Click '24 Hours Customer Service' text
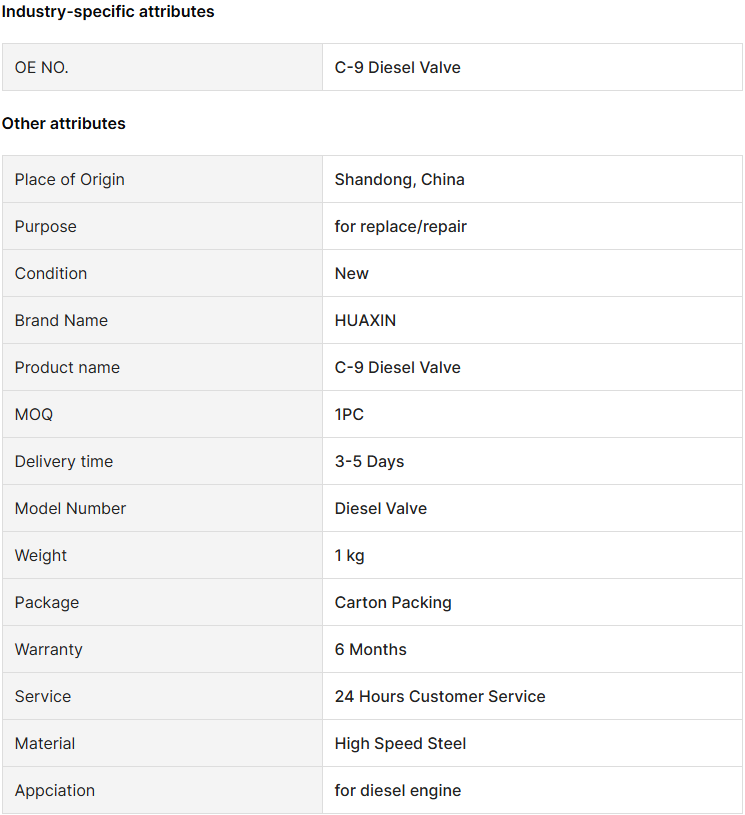 (440, 696)
